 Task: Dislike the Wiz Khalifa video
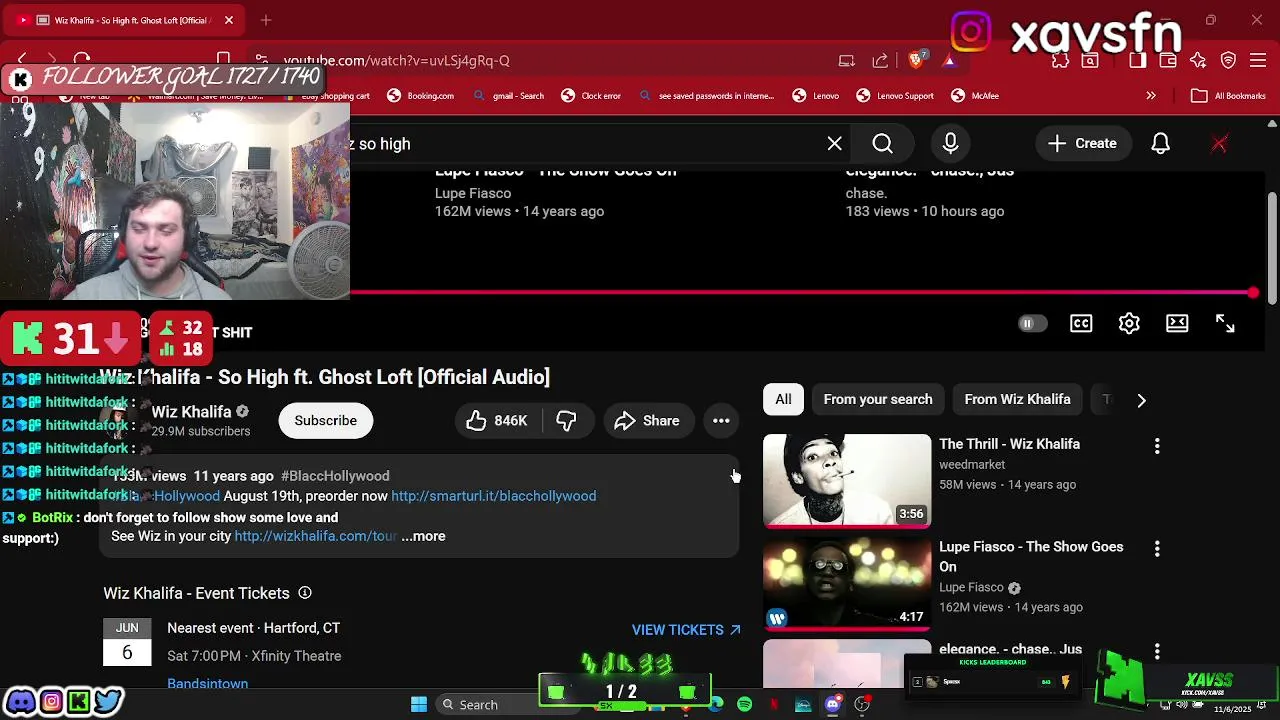point(567,421)
